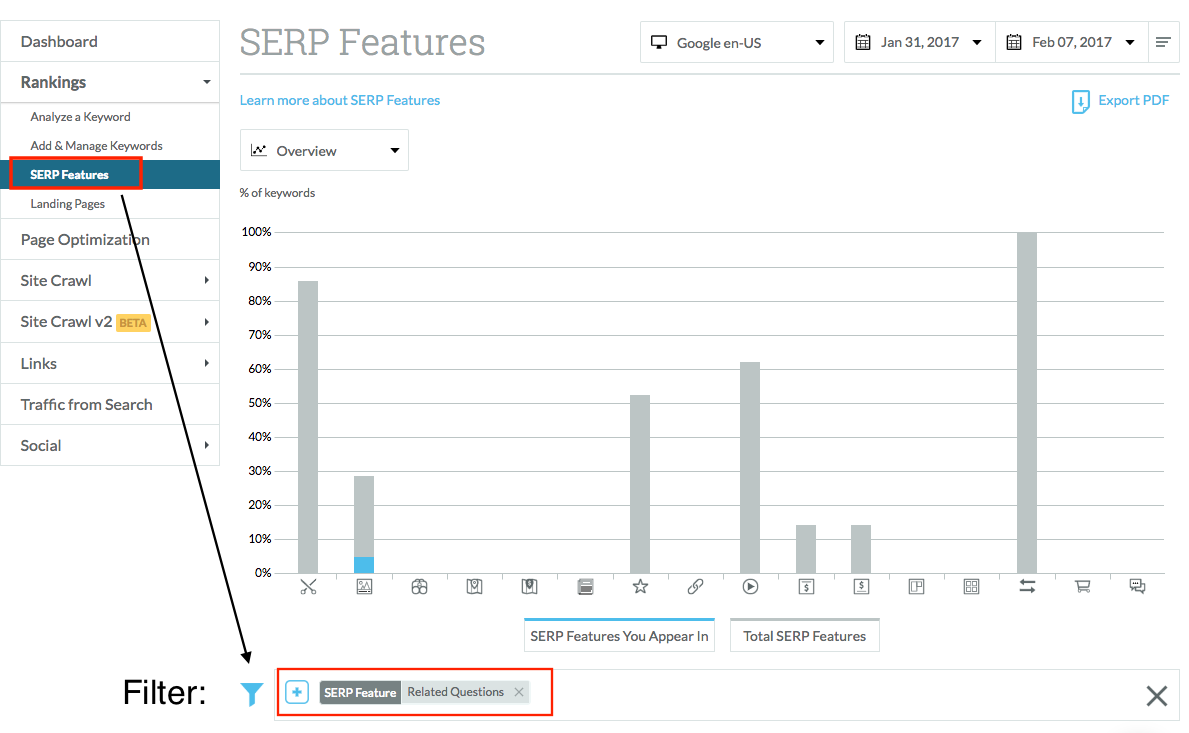Click the video play icon below chart
Image resolution: width=1189 pixels, height=733 pixels.
point(750,587)
